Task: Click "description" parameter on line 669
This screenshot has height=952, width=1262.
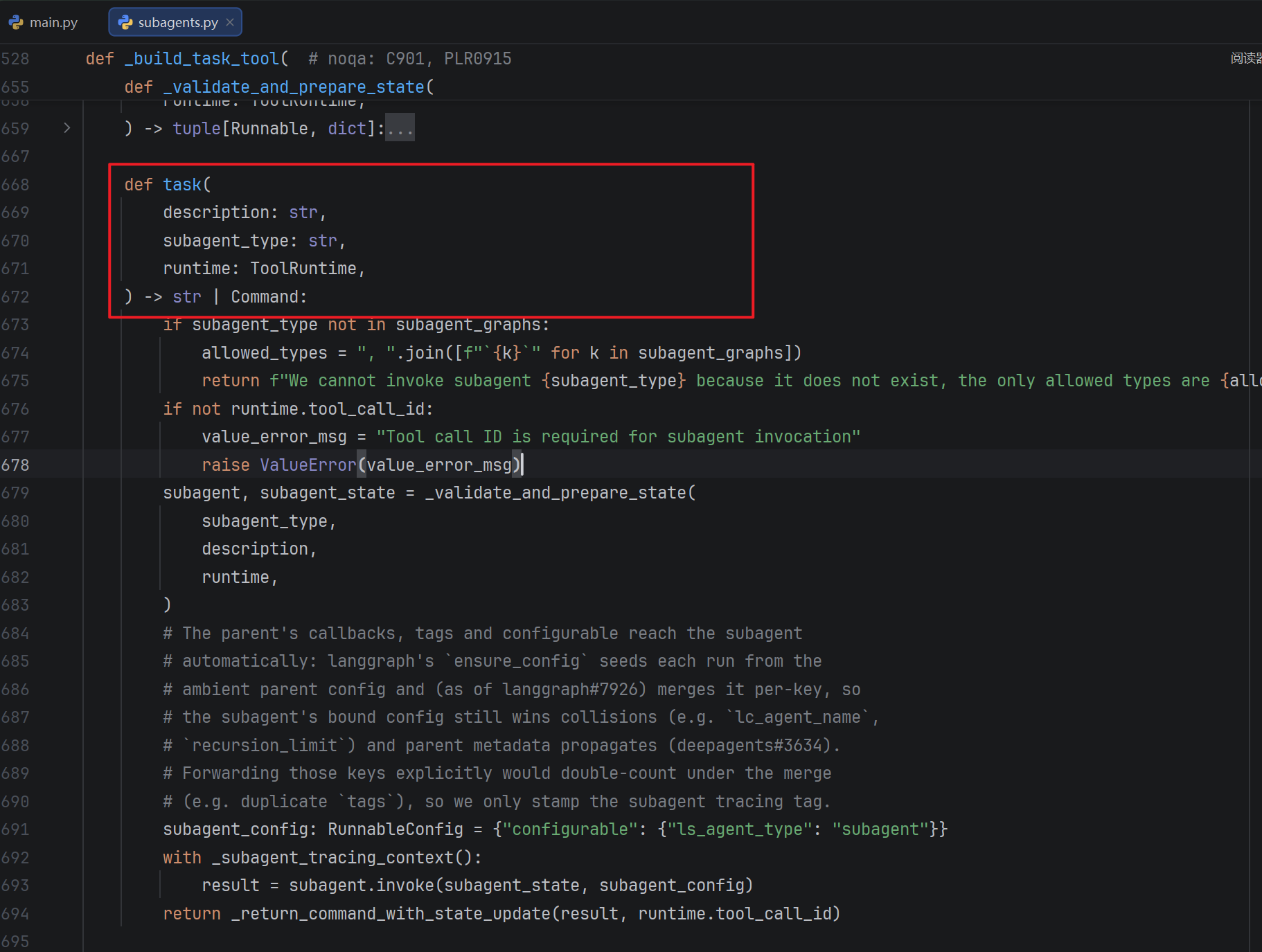Action: click(x=215, y=213)
